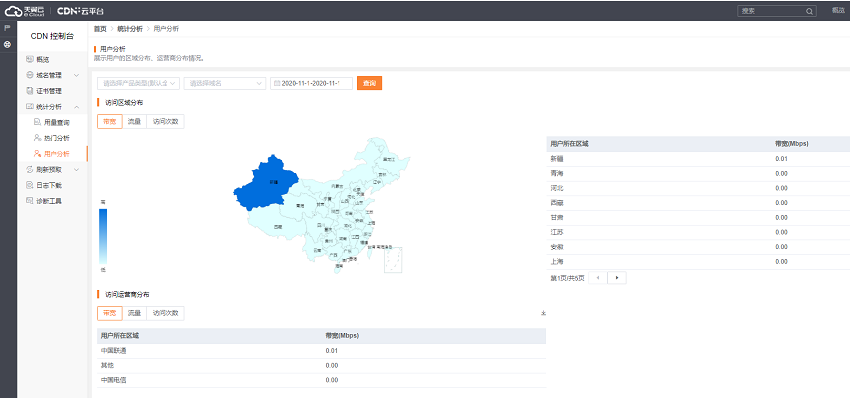850x398 pixels.
Task: Click the flag icon in dark left rail
Action: pyautogui.click(x=7, y=28)
